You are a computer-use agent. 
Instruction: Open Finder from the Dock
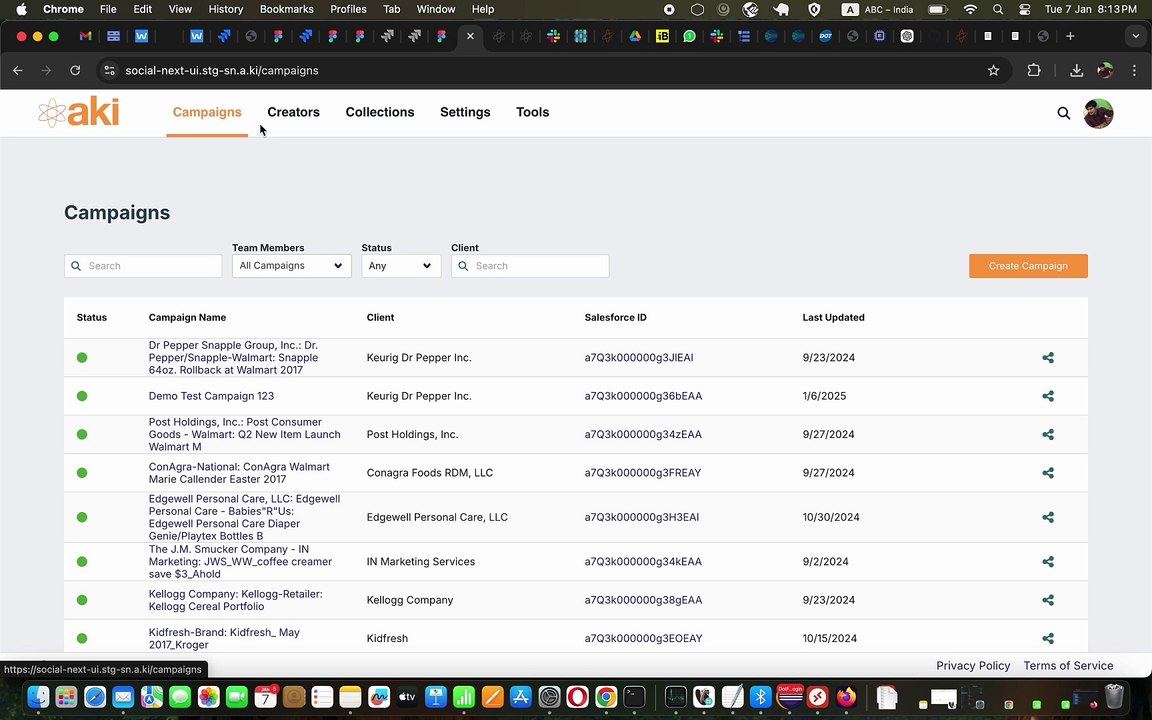[x=38, y=696]
